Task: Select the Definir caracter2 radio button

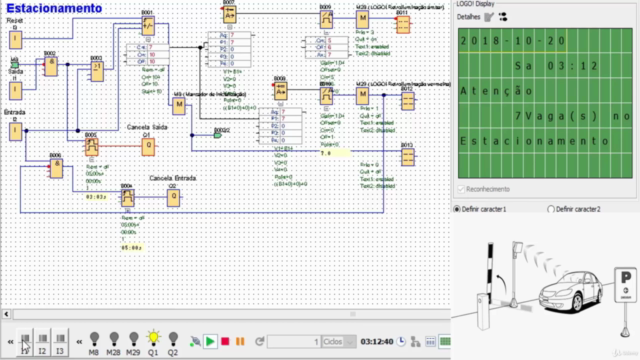Action: [551, 209]
